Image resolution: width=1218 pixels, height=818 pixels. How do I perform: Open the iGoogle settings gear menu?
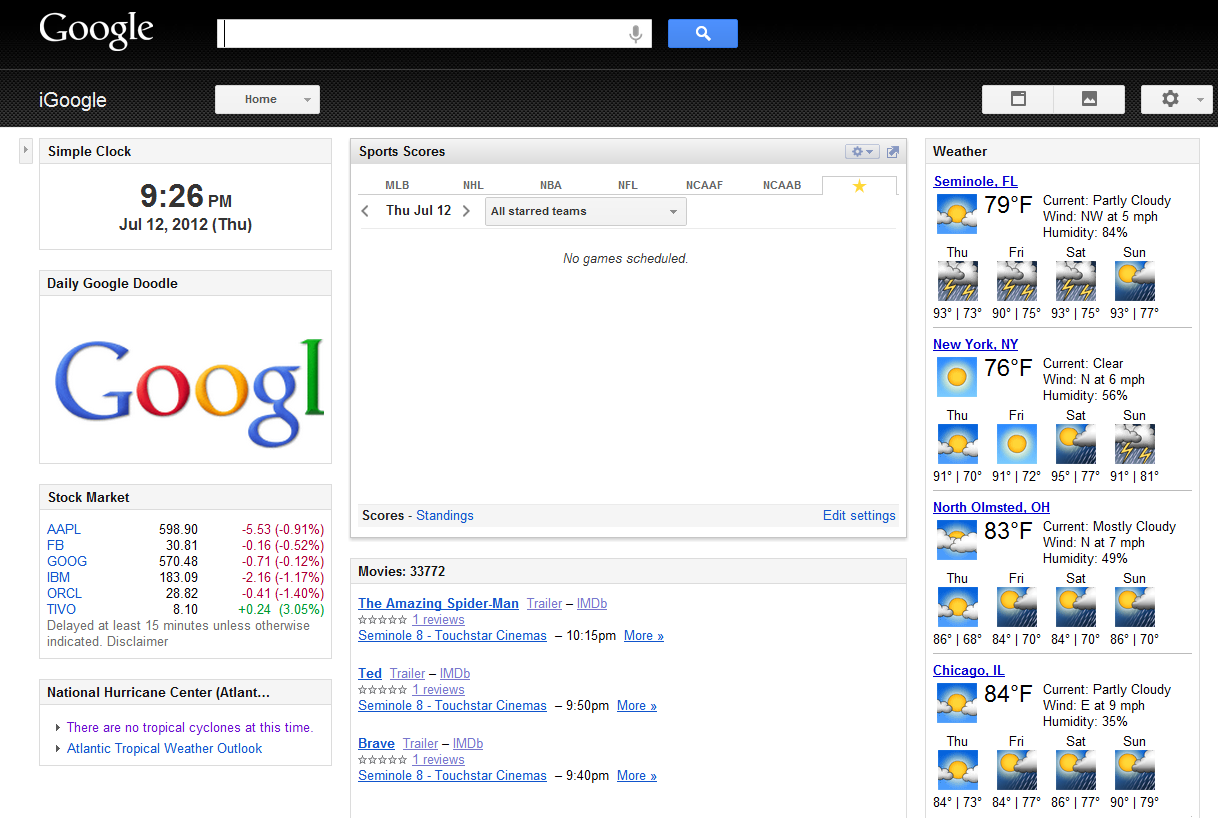pyautogui.click(x=1177, y=99)
